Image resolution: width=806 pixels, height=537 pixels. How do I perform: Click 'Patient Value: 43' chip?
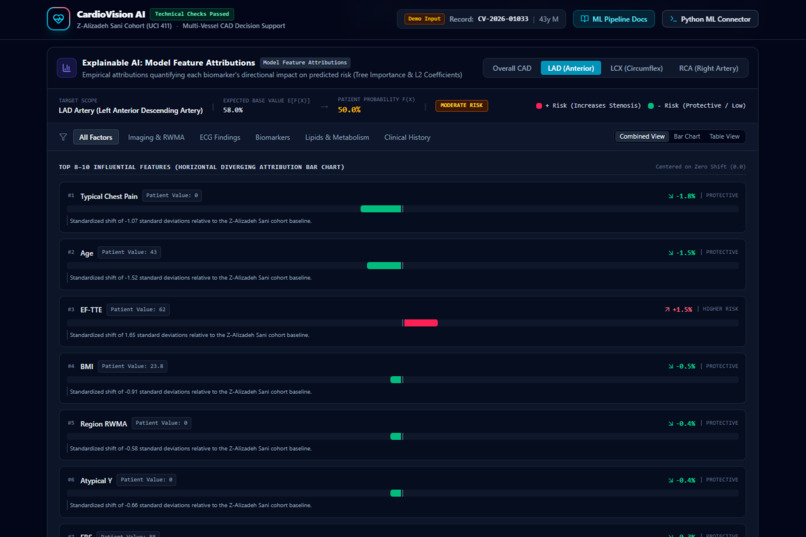click(x=129, y=252)
